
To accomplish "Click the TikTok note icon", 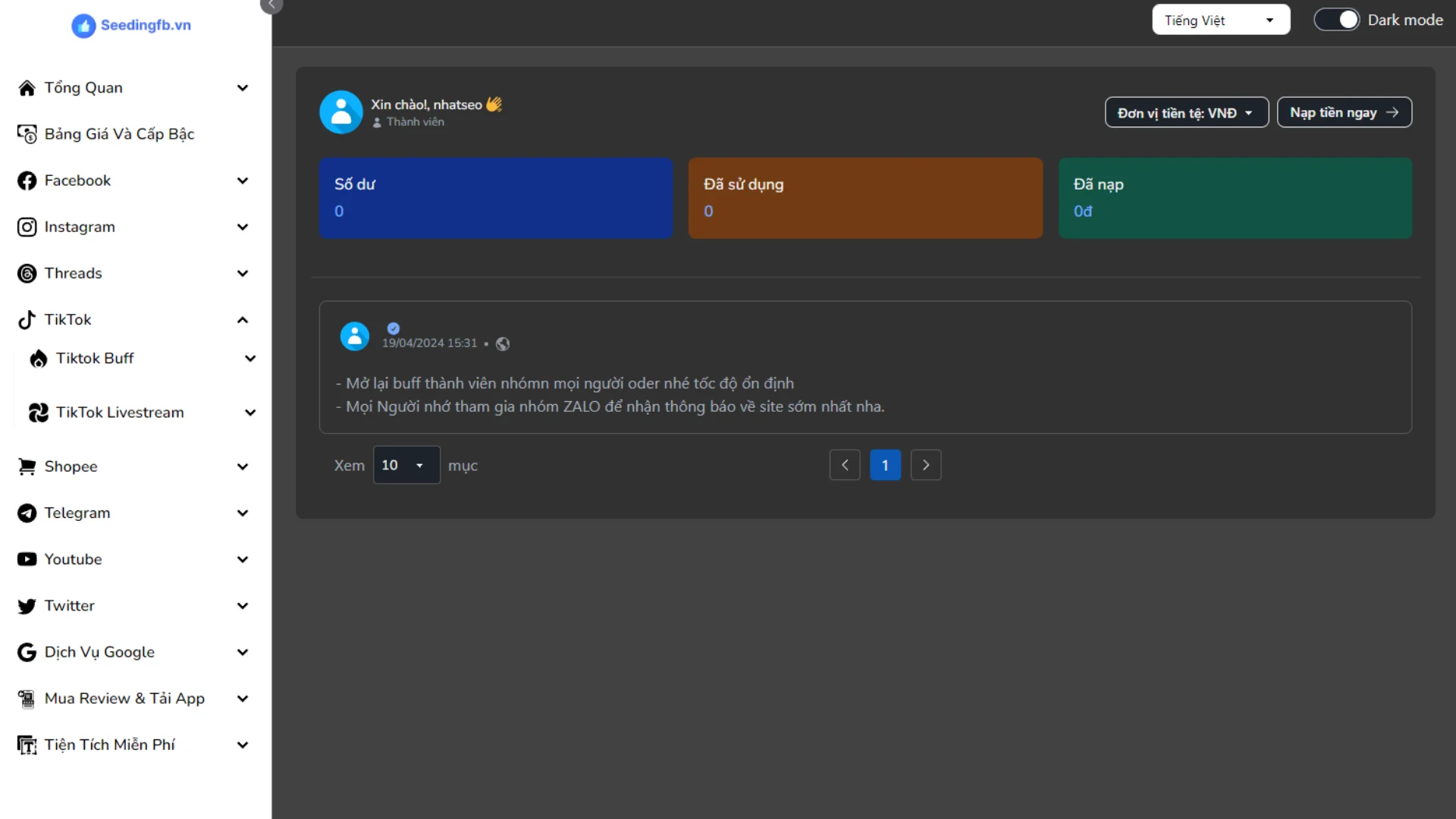I will [27, 319].
